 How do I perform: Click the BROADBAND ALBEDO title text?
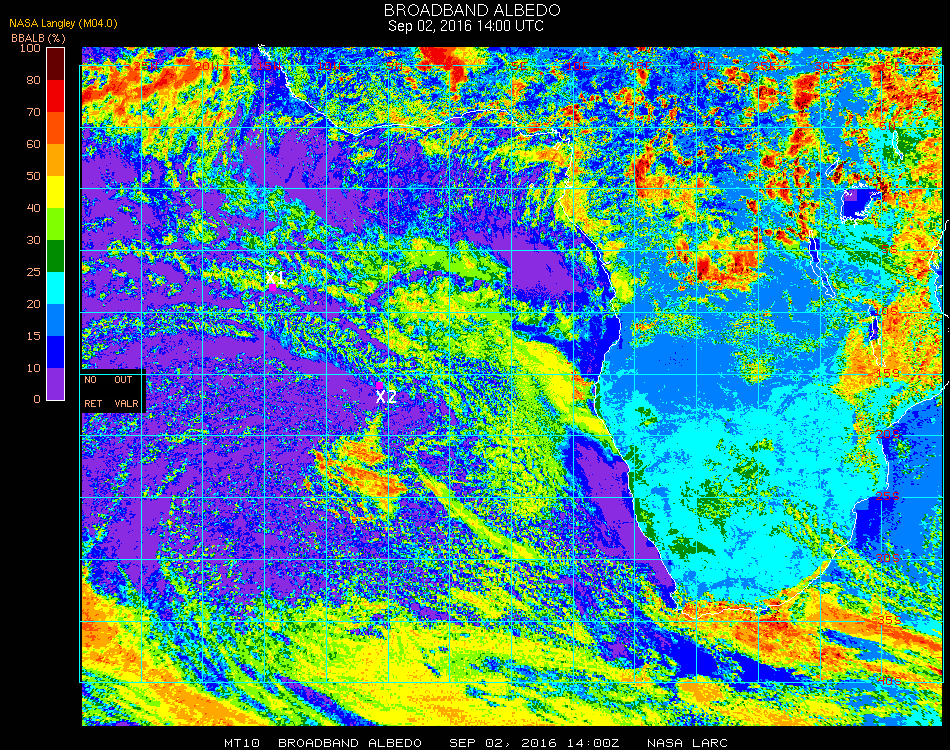click(x=472, y=10)
